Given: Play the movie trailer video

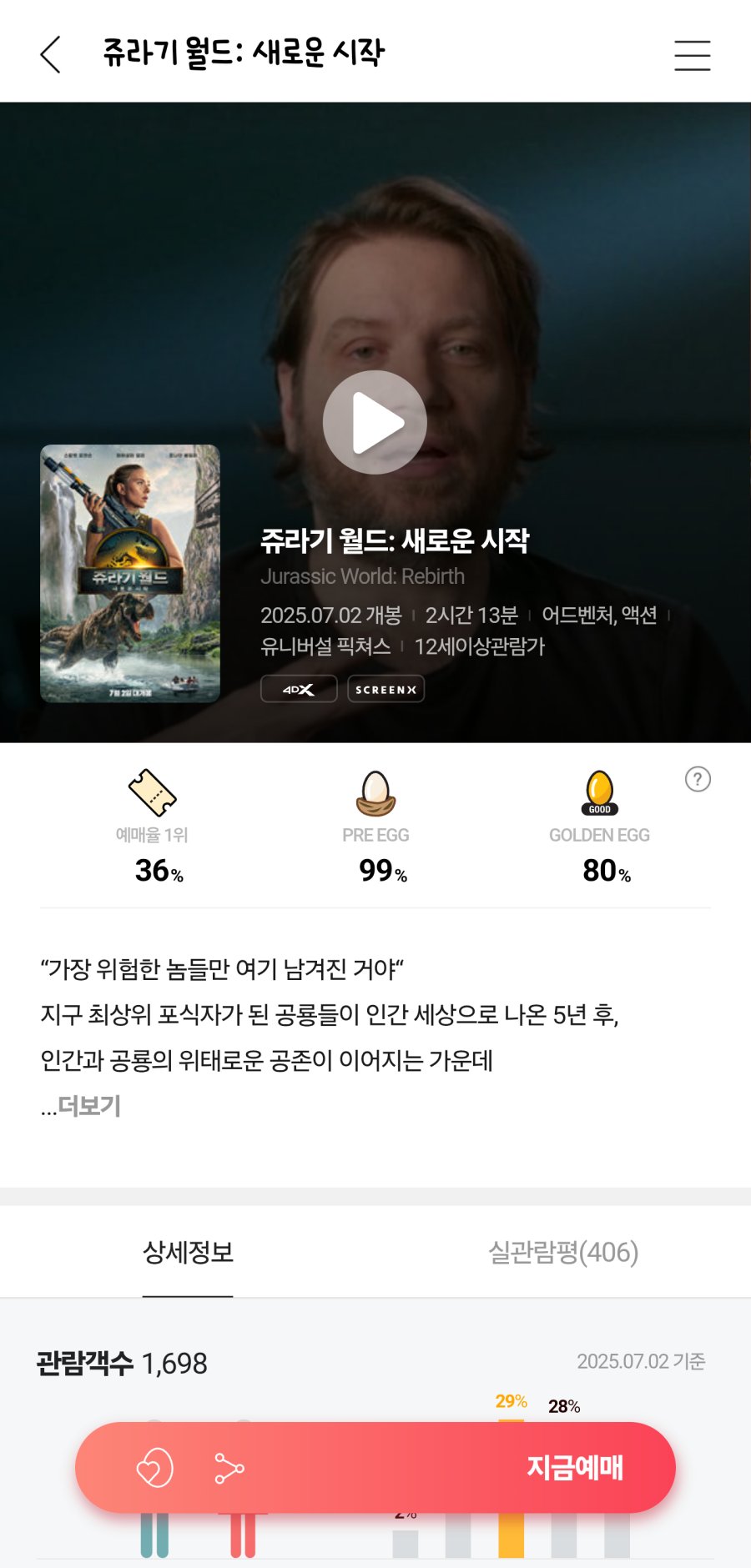Looking at the screenshot, I should click(375, 422).
